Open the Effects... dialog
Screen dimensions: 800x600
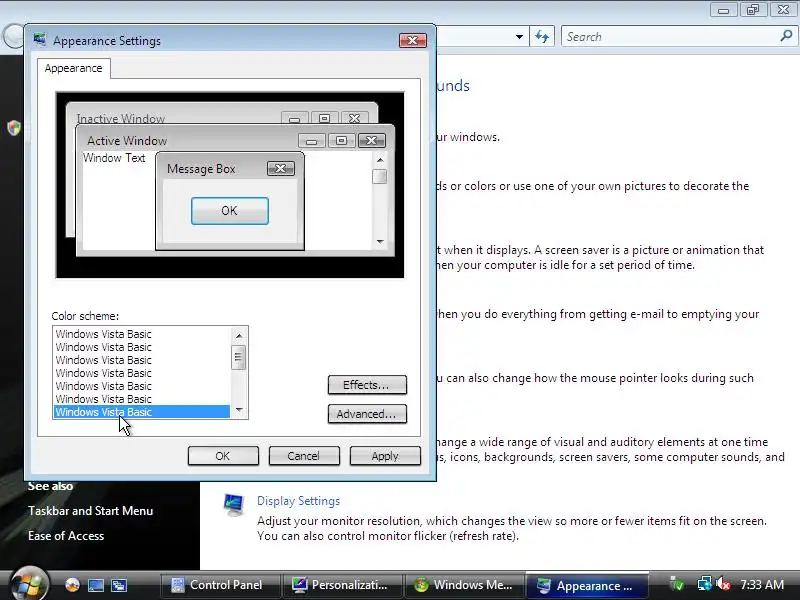pos(367,385)
